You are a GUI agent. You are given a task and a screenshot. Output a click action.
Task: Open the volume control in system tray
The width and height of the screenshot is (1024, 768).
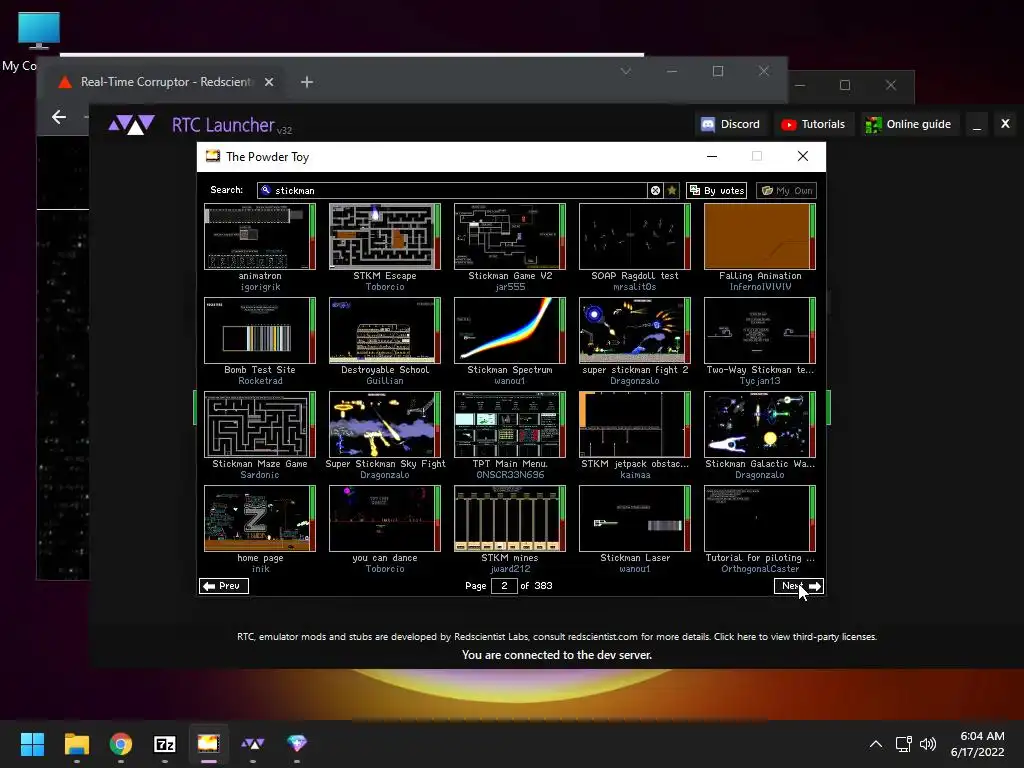[x=927, y=744]
